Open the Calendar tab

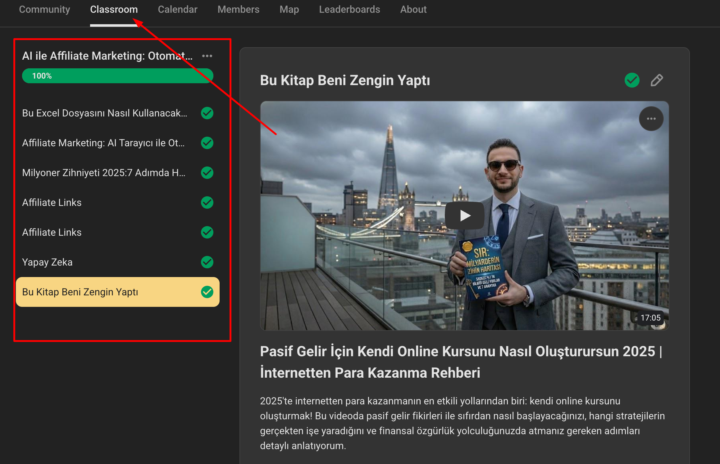pos(177,9)
